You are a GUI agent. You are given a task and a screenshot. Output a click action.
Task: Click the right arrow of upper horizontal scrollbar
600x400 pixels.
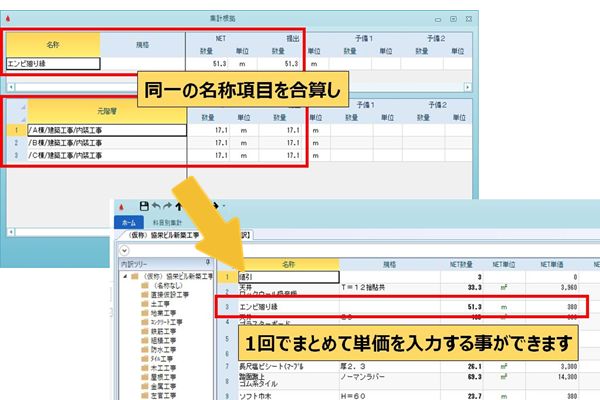[x=468, y=87]
